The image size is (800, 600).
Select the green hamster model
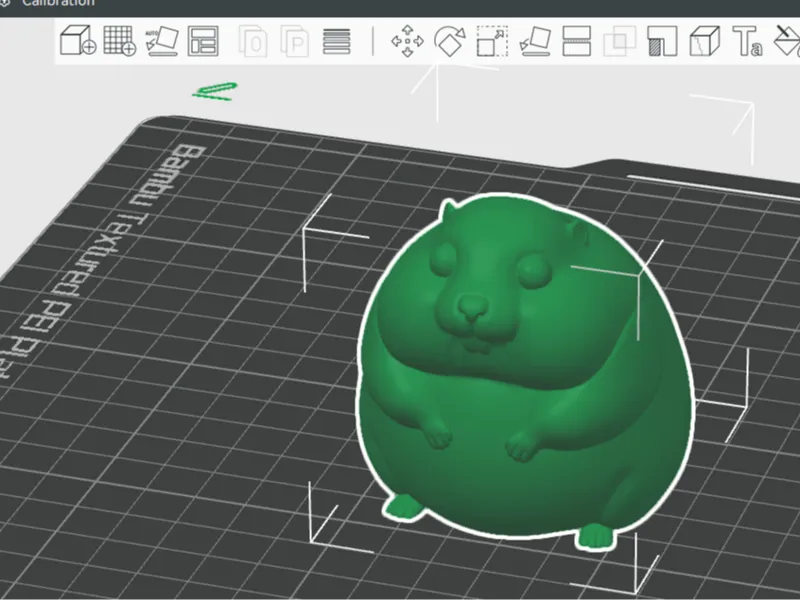pyautogui.click(x=526, y=372)
